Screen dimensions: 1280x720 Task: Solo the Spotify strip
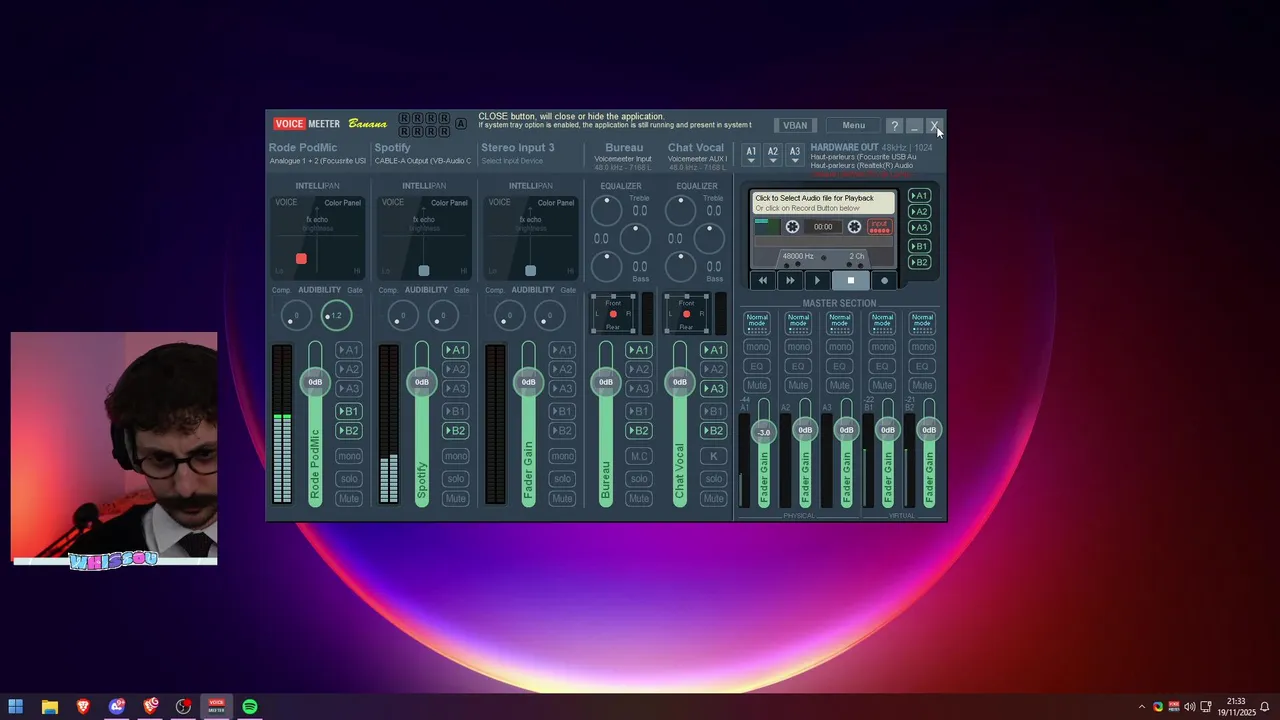(x=455, y=478)
